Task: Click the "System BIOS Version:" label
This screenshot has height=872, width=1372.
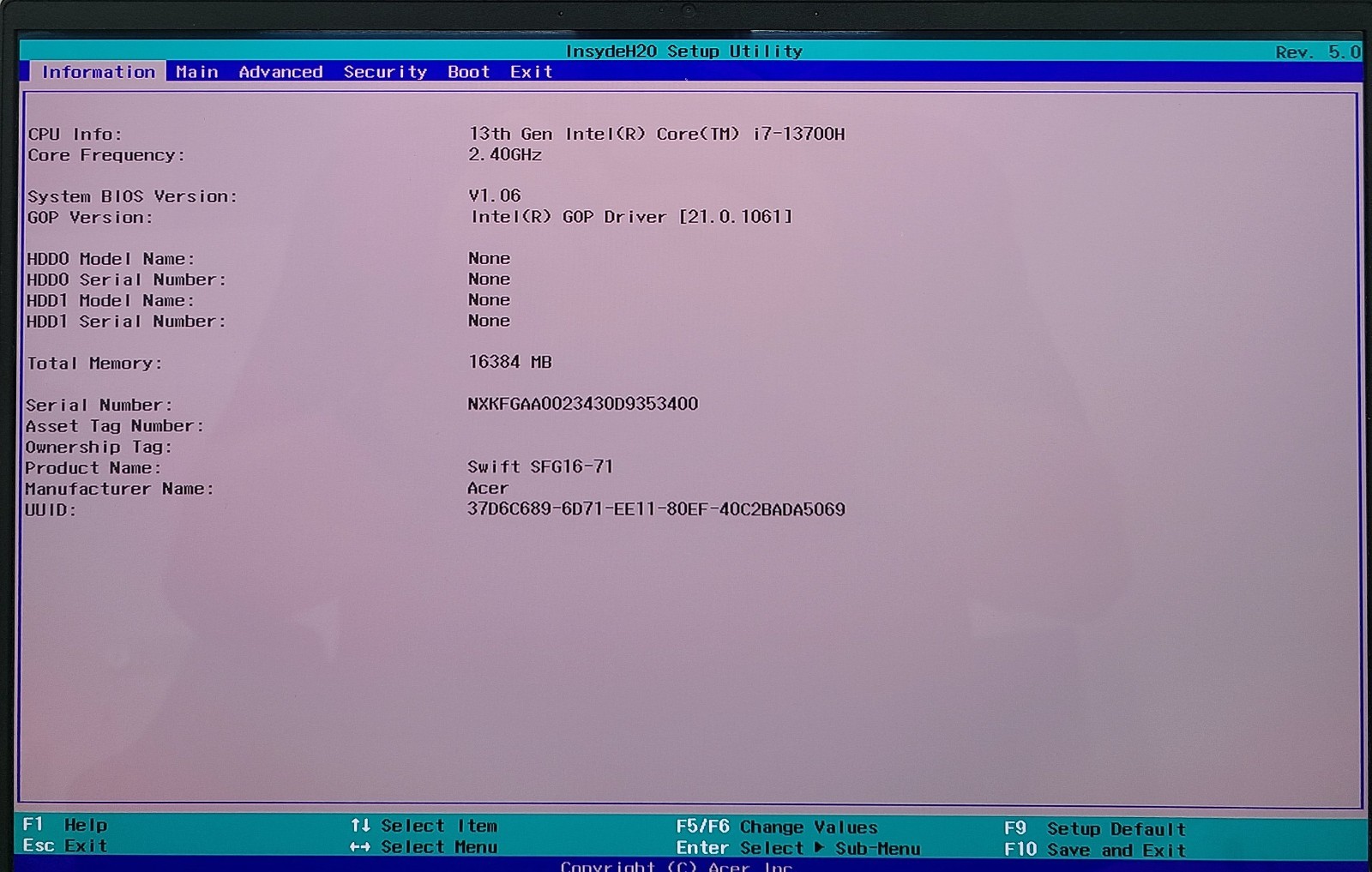Action: (132, 196)
